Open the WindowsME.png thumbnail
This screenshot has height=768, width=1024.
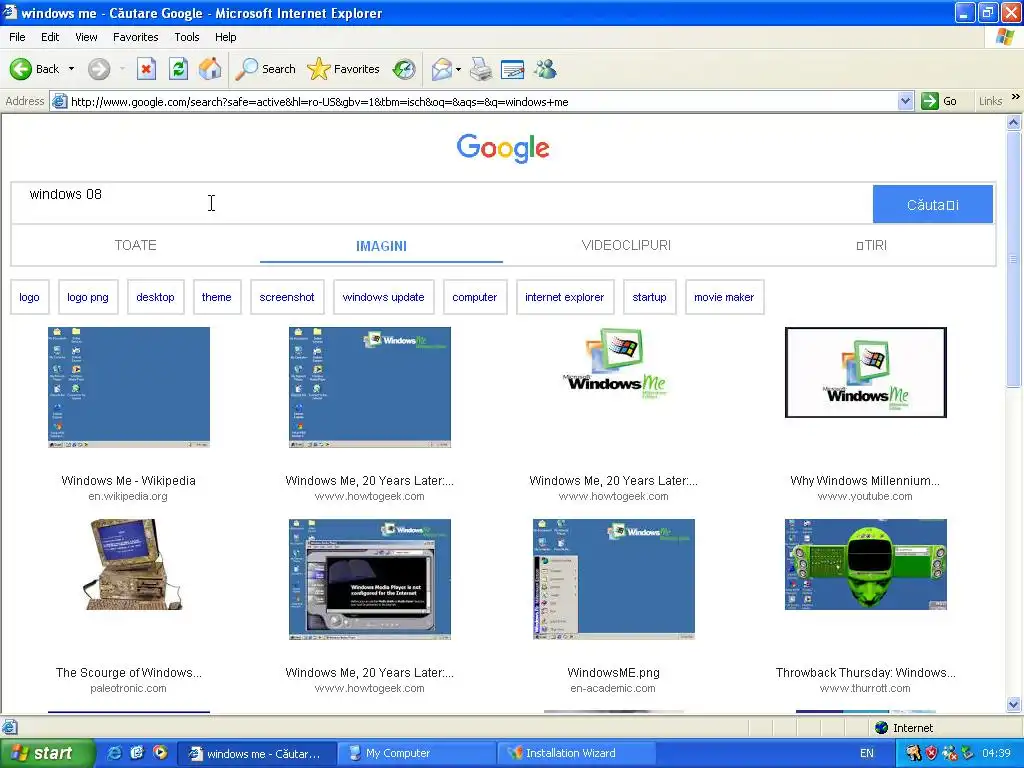pos(614,579)
